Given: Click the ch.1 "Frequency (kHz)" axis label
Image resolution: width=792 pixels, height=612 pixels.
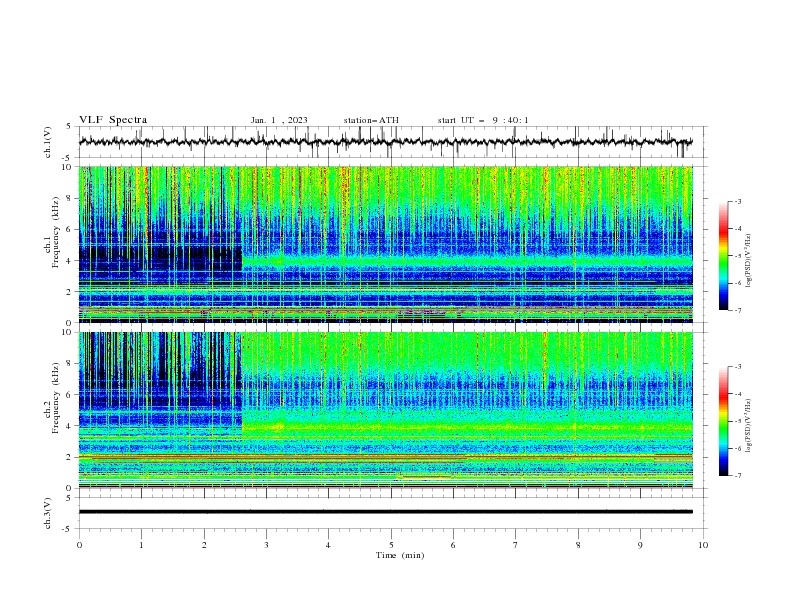Looking at the screenshot, I should pos(56,232).
